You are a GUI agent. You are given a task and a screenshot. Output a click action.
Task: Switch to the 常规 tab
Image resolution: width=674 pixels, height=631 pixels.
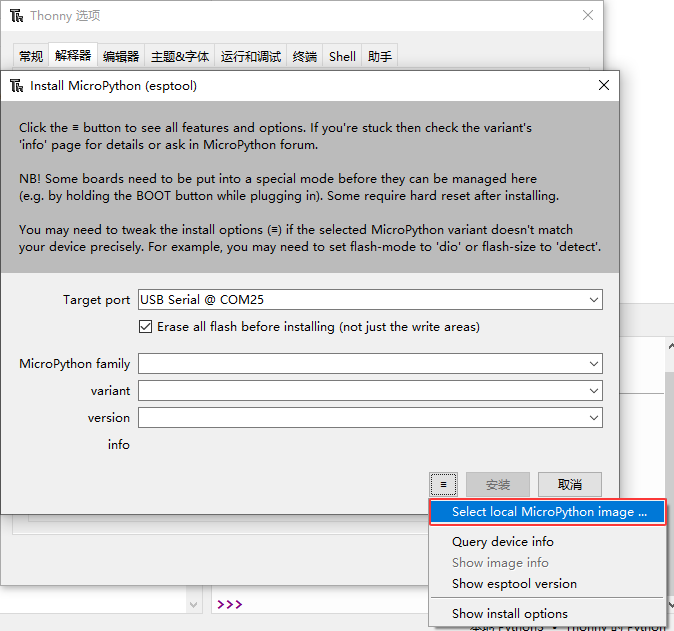click(31, 56)
